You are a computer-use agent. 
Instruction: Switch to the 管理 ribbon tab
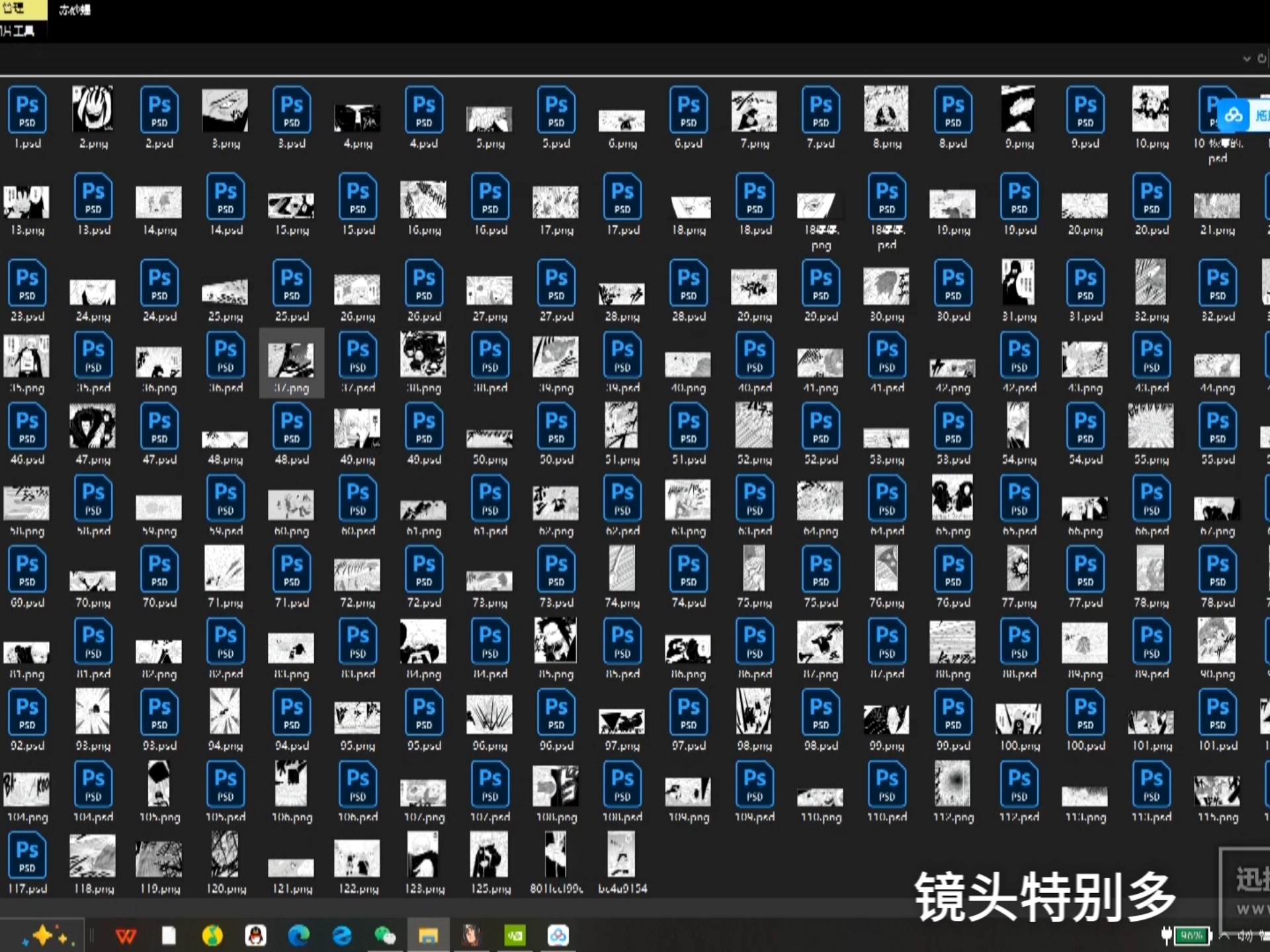point(15,9)
